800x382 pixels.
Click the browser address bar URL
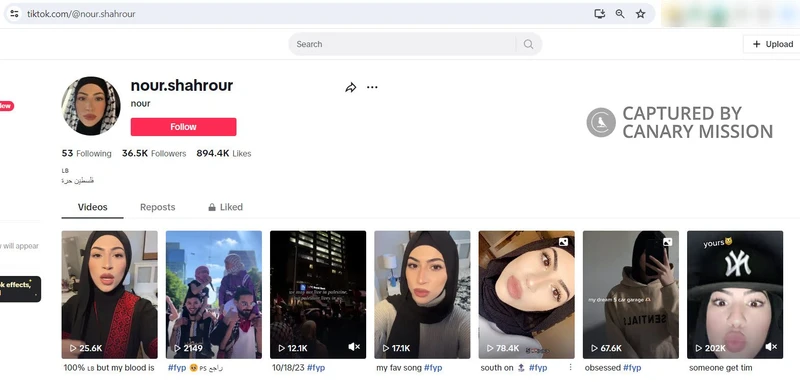(x=81, y=14)
